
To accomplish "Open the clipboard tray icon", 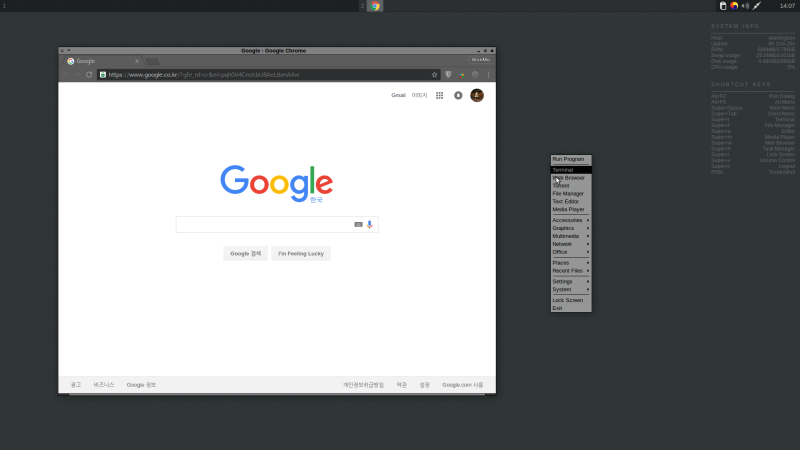I will coord(723,6).
